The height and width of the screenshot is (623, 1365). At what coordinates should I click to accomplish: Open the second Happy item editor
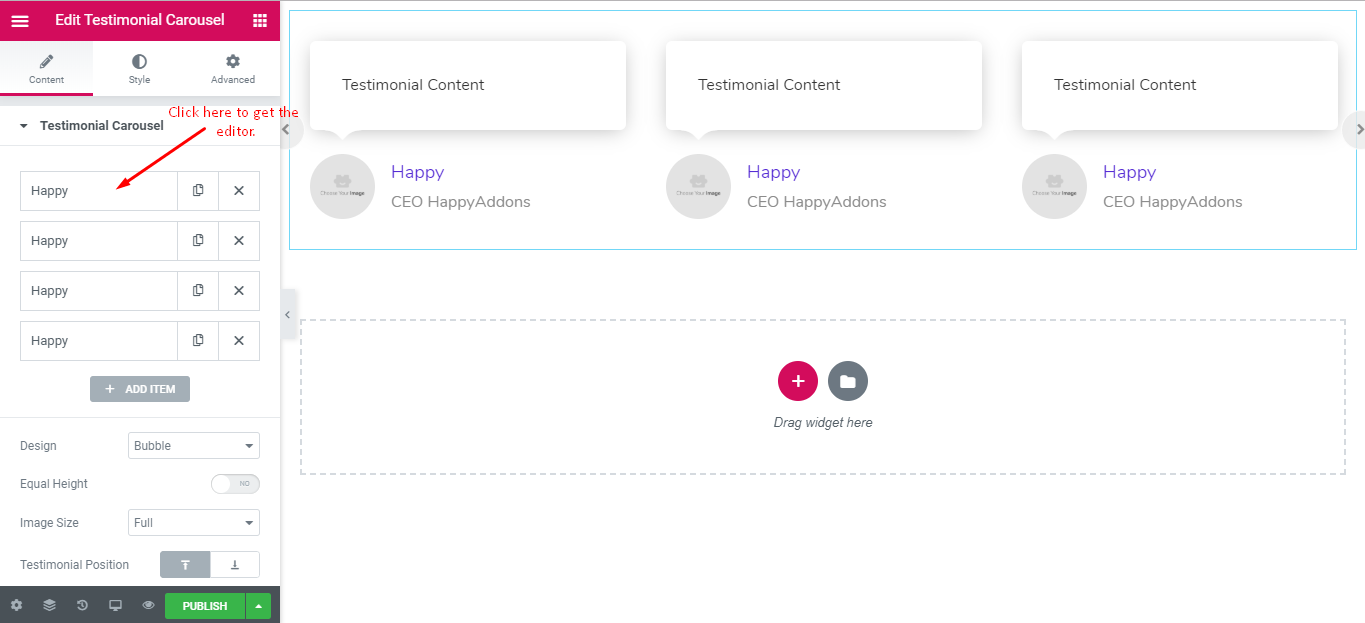coord(99,241)
